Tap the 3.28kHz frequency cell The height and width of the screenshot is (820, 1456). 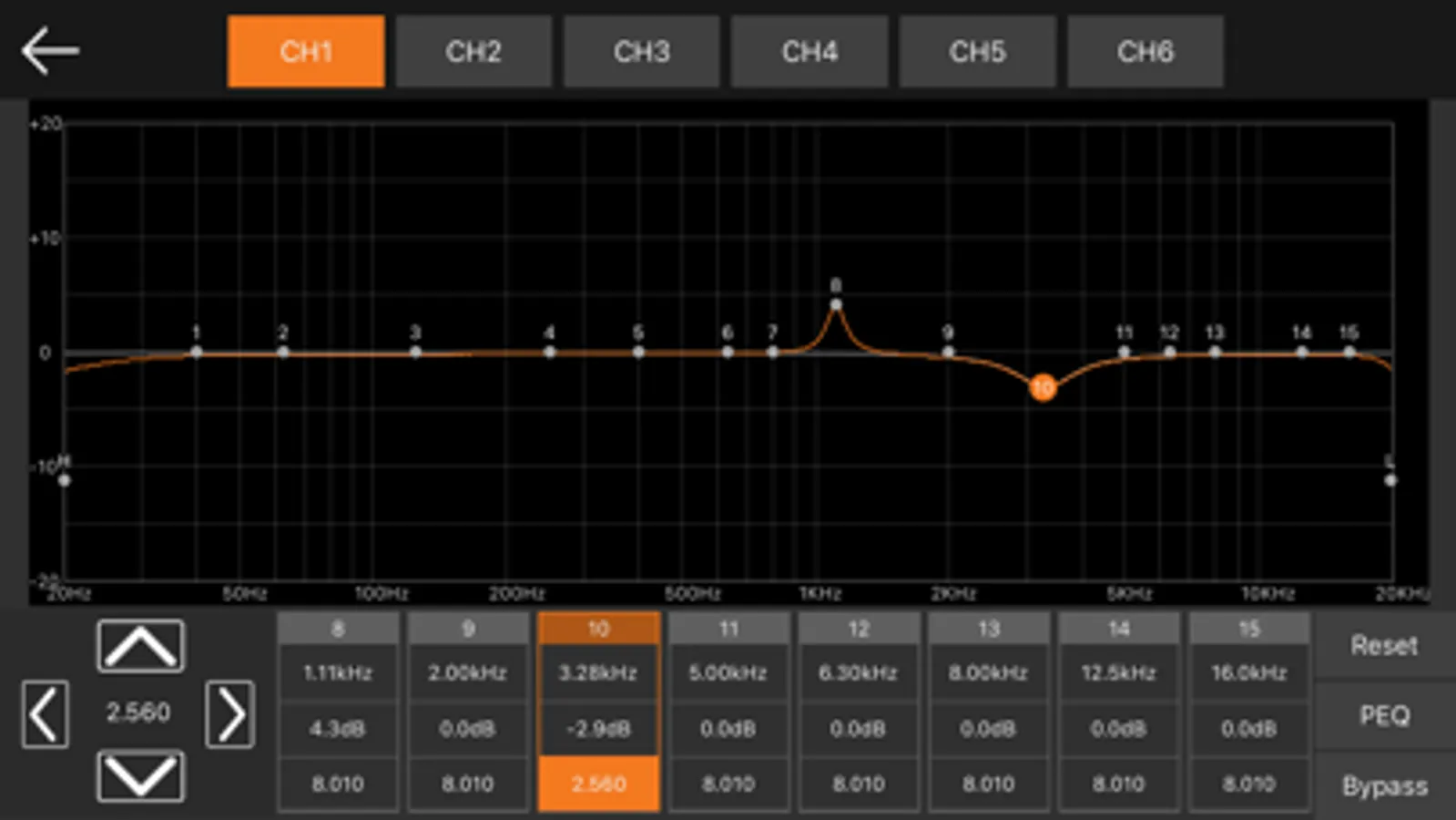(598, 673)
